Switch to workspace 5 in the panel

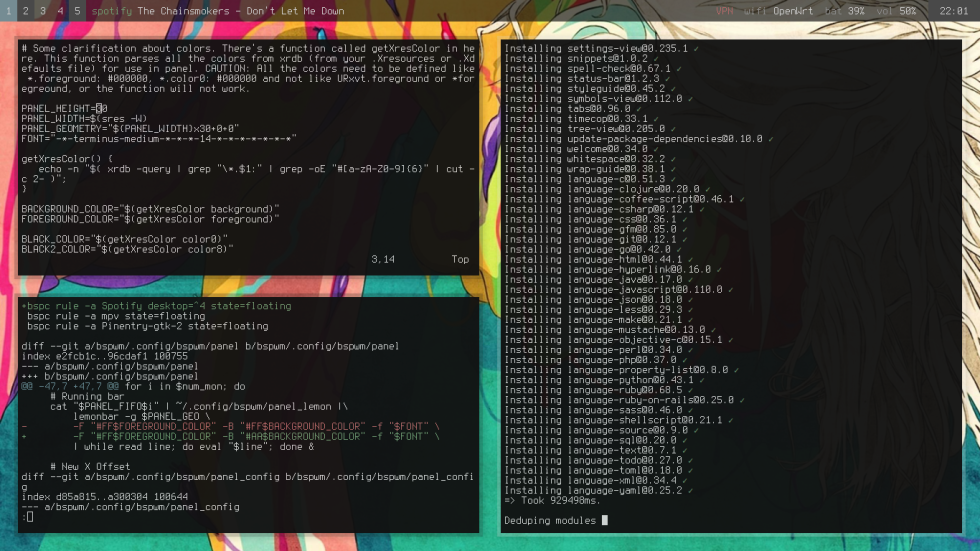click(x=77, y=11)
